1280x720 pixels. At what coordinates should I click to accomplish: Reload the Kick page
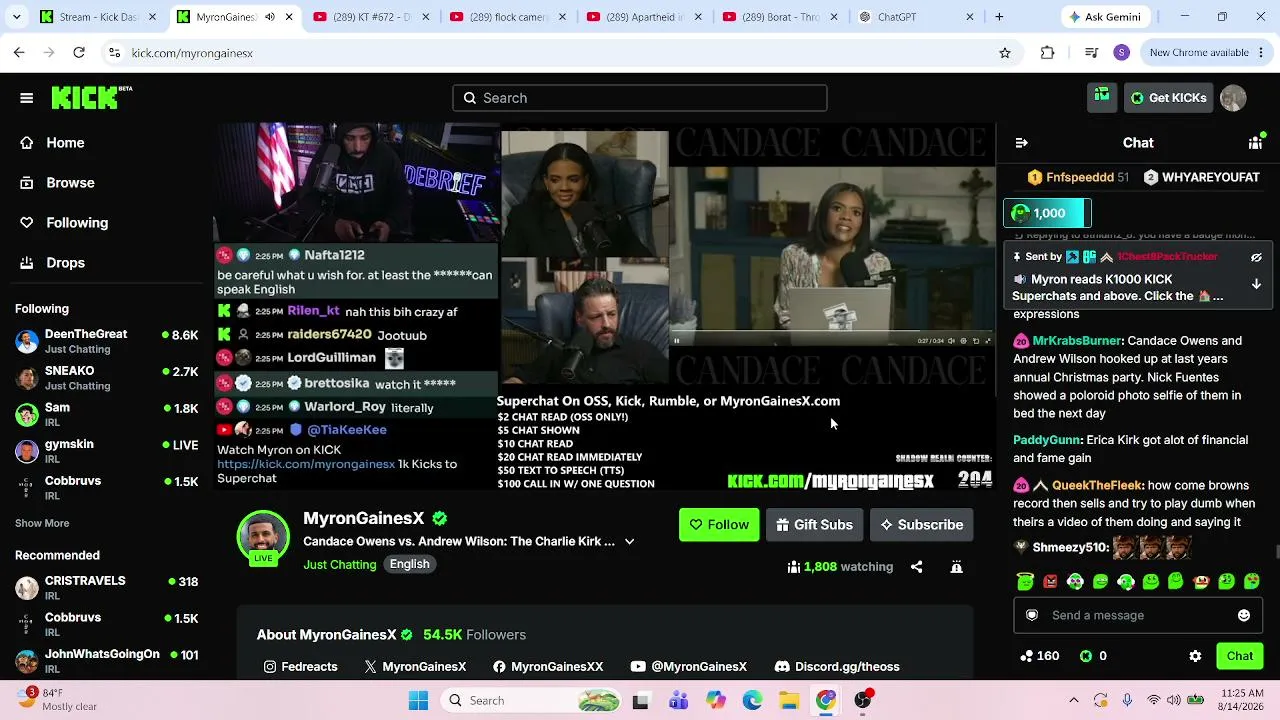[79, 53]
